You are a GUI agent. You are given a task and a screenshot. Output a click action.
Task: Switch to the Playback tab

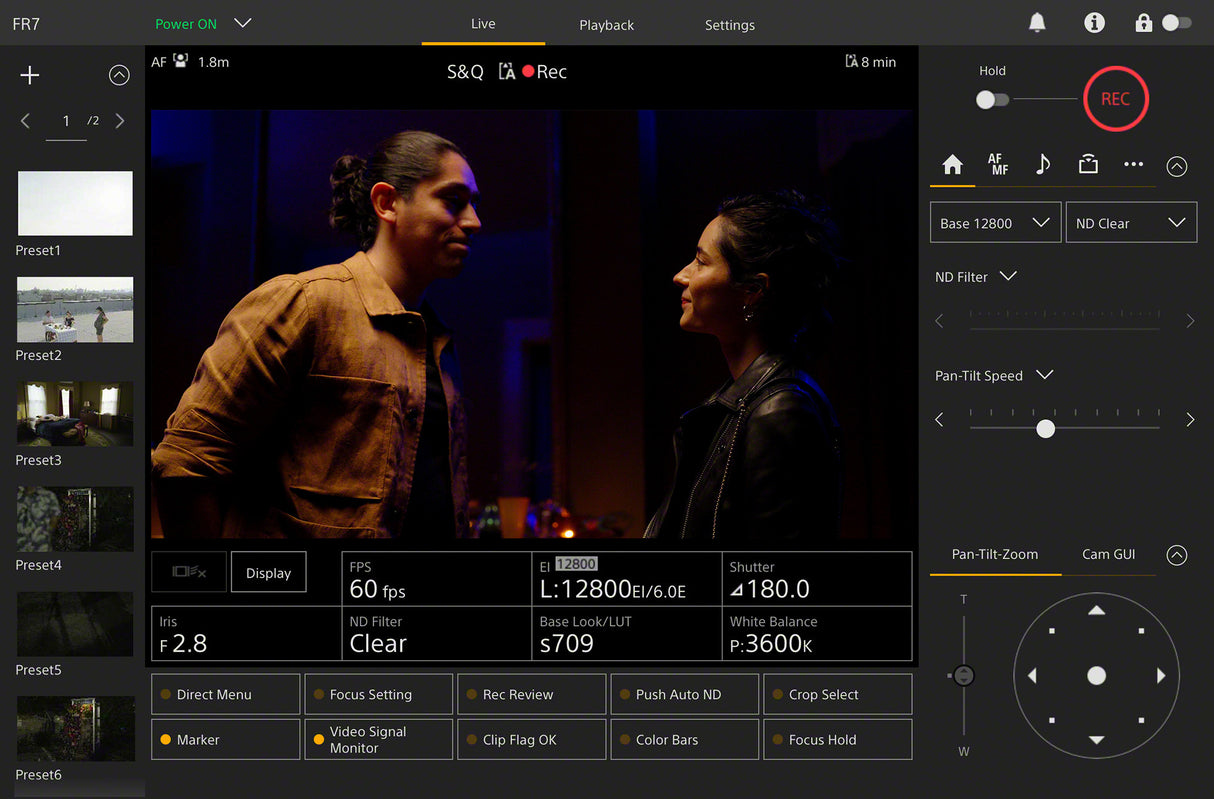point(606,25)
